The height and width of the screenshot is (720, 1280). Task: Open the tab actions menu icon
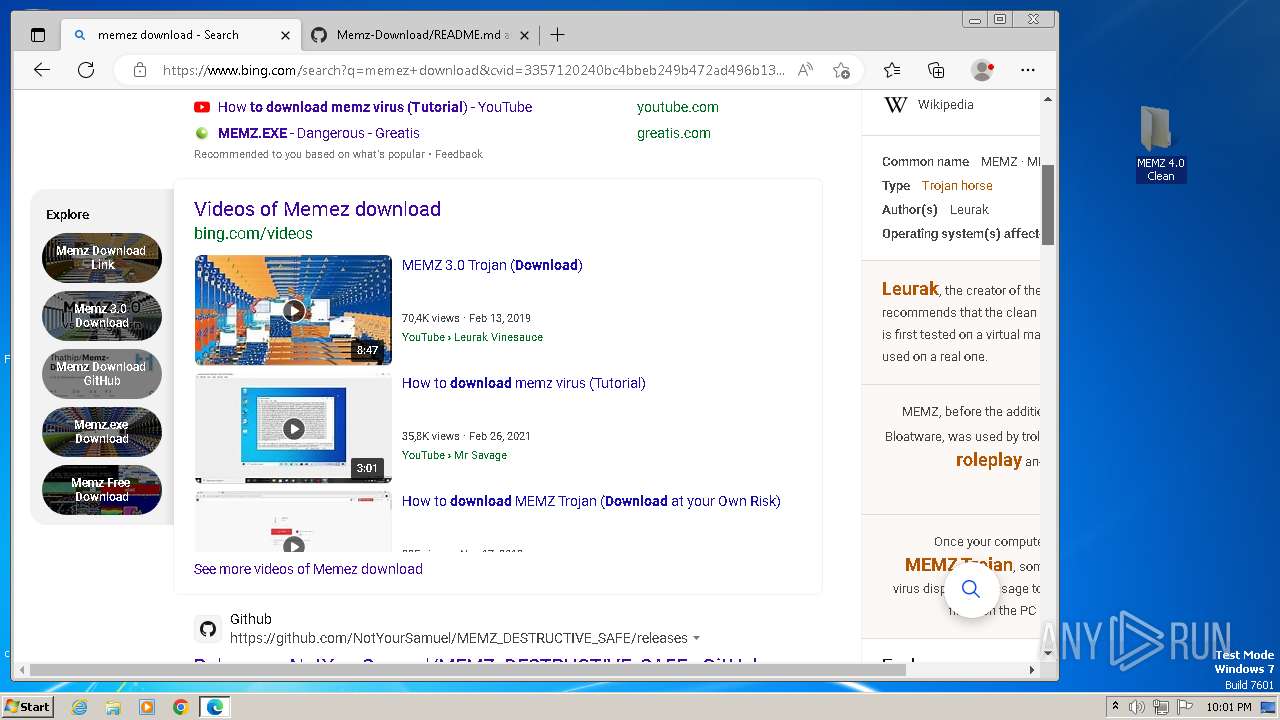pos(38,35)
